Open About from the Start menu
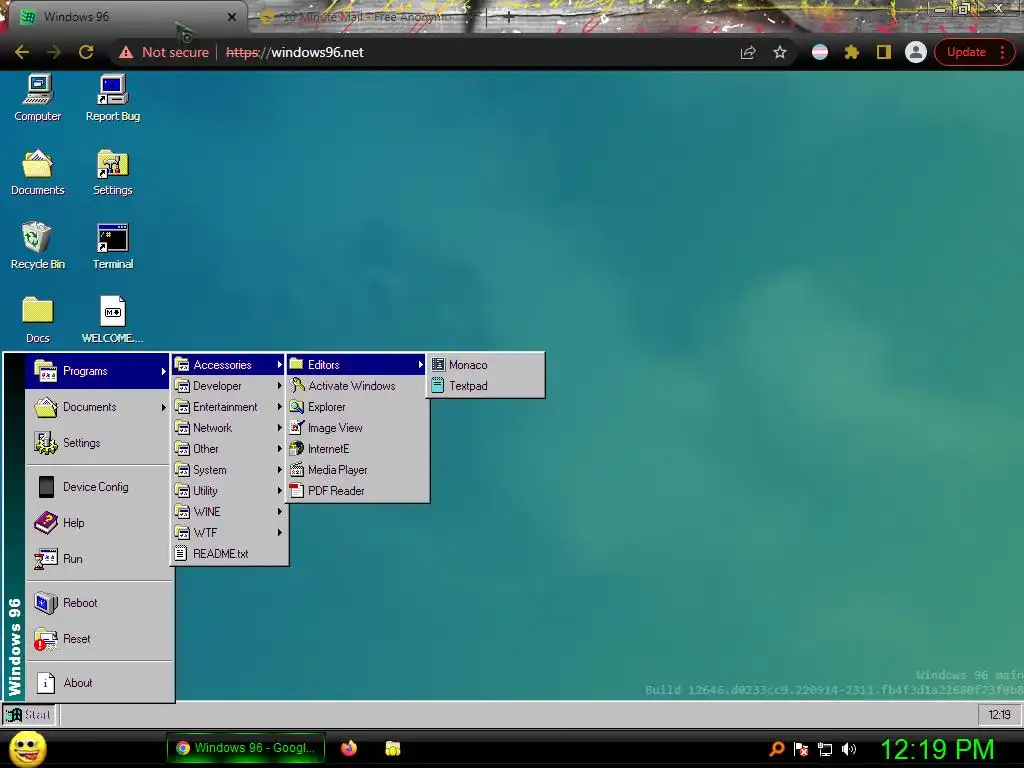The image size is (1024, 768). [x=99, y=682]
